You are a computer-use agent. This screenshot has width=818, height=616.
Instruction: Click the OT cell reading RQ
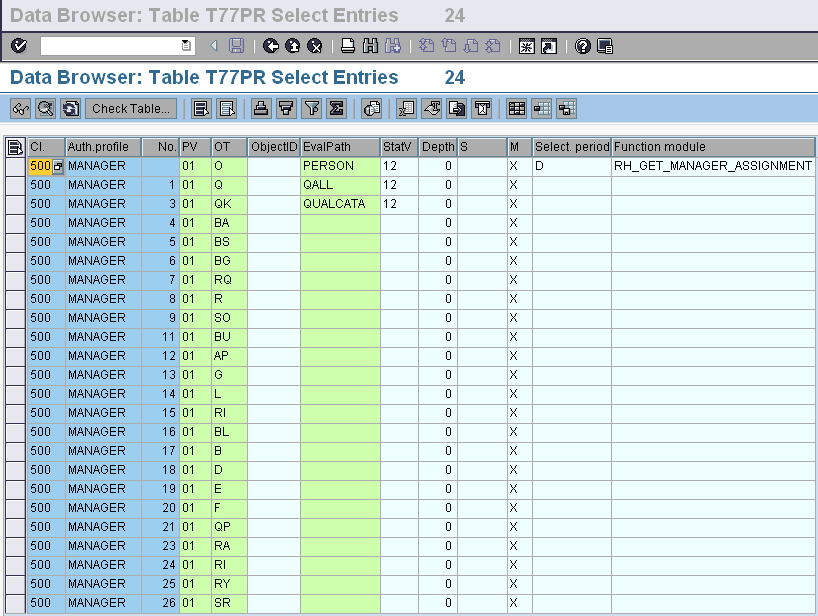click(x=229, y=280)
